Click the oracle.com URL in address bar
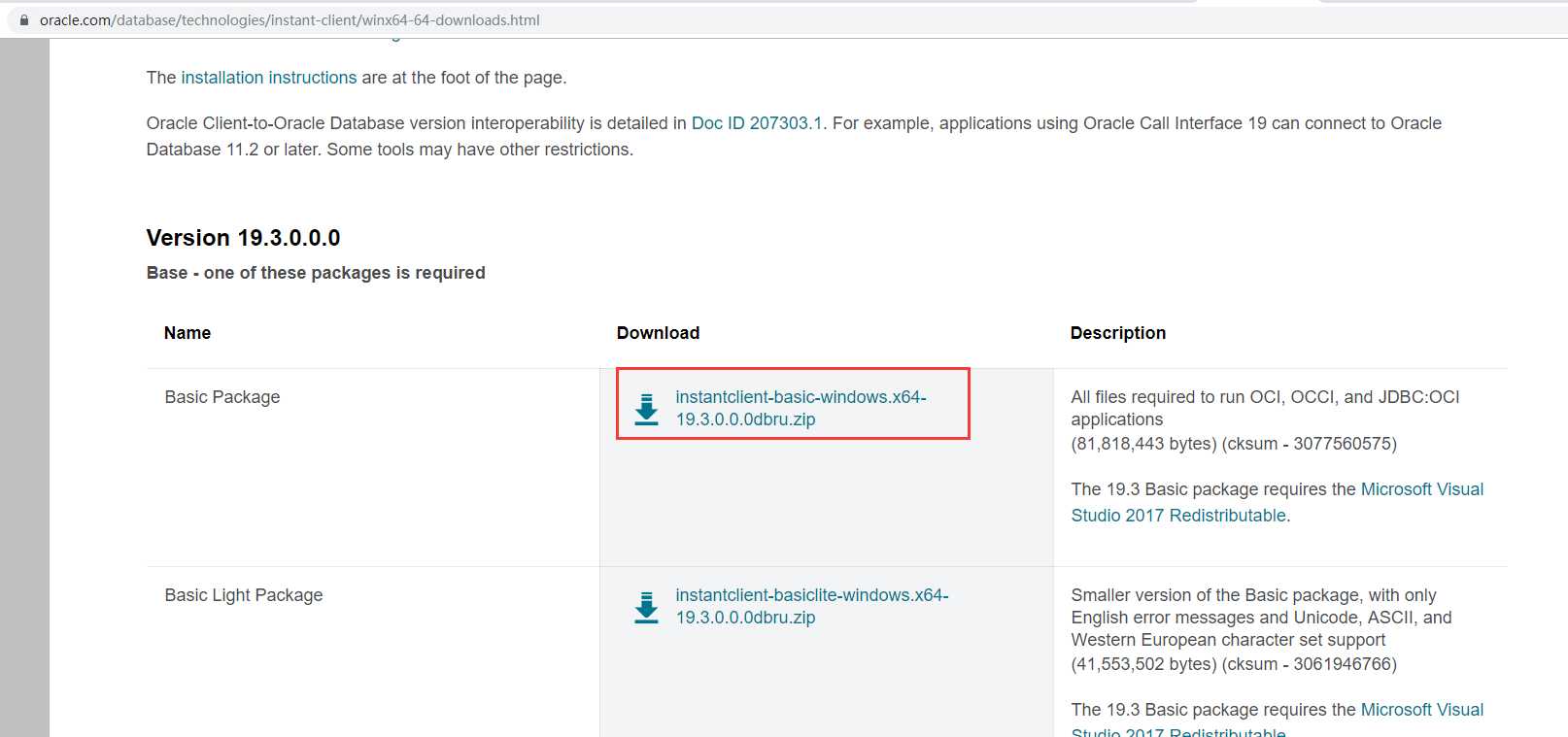 [290, 19]
